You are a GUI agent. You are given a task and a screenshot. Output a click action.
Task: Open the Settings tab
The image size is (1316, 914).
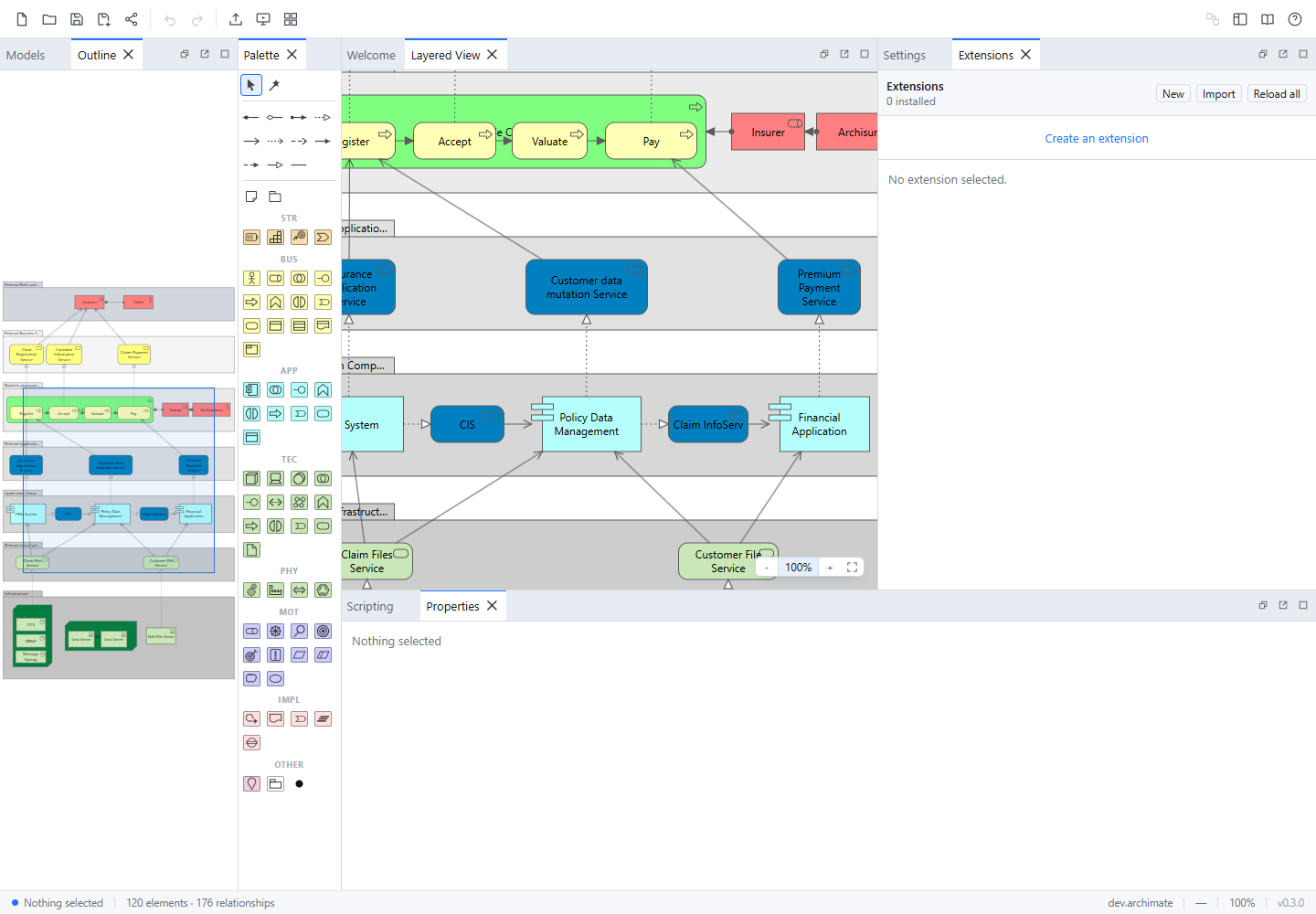point(905,55)
